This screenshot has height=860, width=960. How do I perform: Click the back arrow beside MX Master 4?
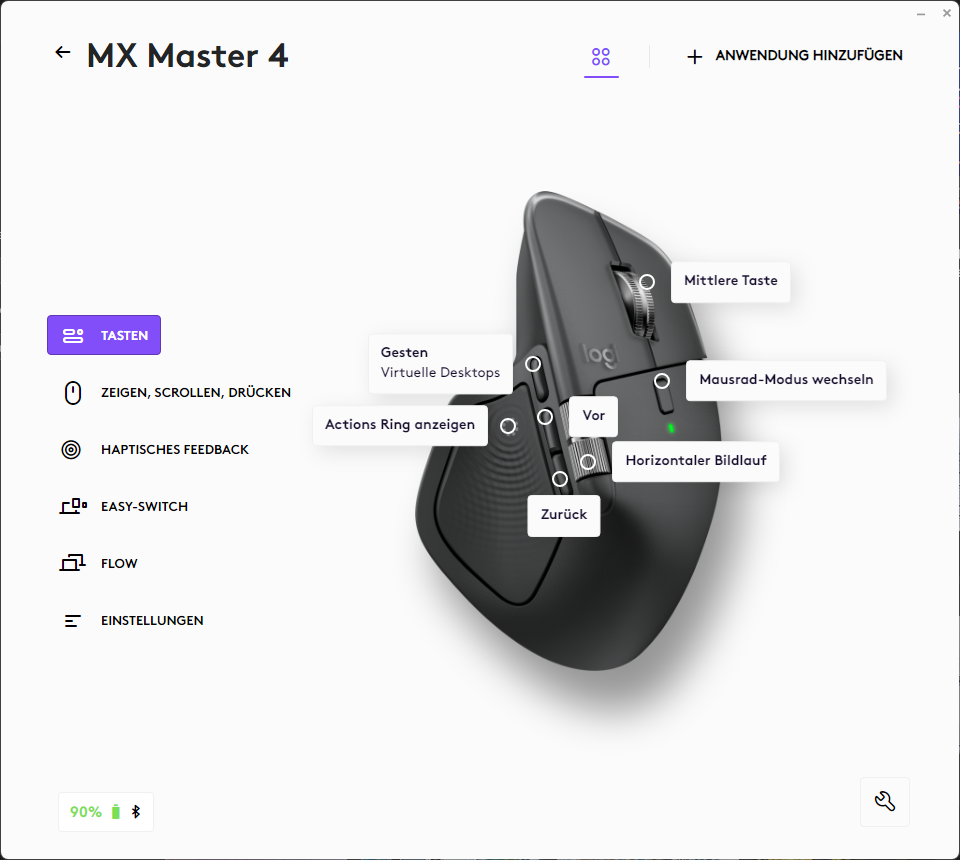pos(63,53)
